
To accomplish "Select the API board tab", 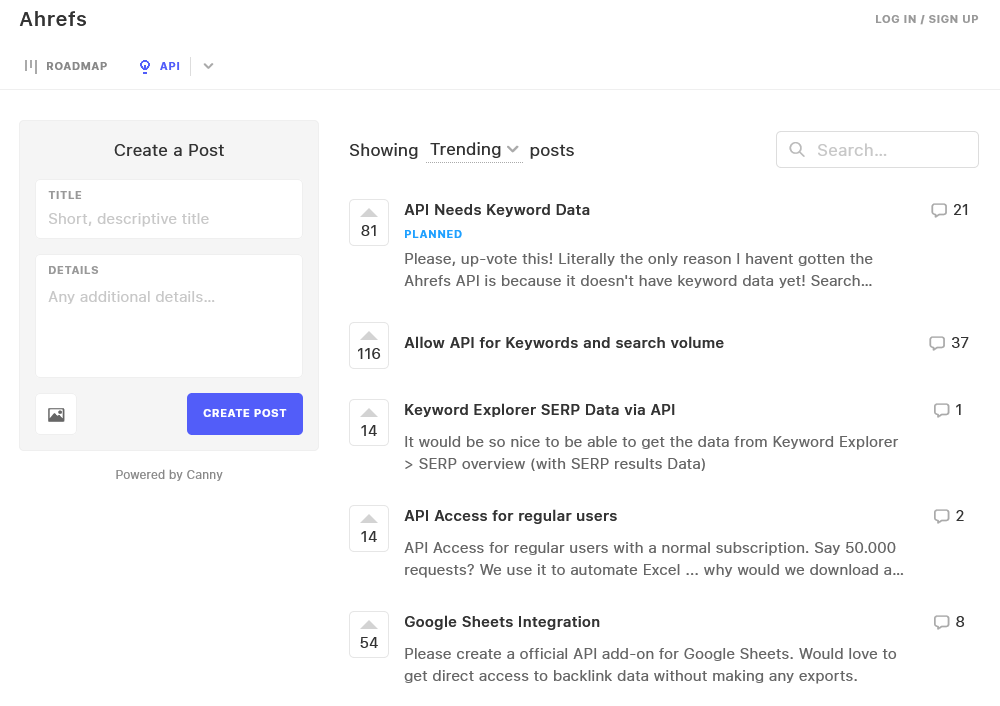I will [160, 67].
